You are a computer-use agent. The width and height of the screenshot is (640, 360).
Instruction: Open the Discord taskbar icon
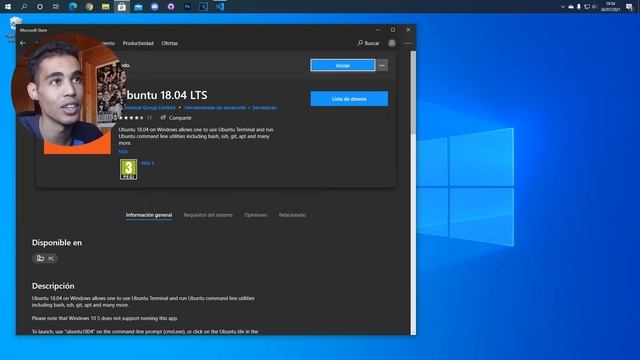point(155,7)
